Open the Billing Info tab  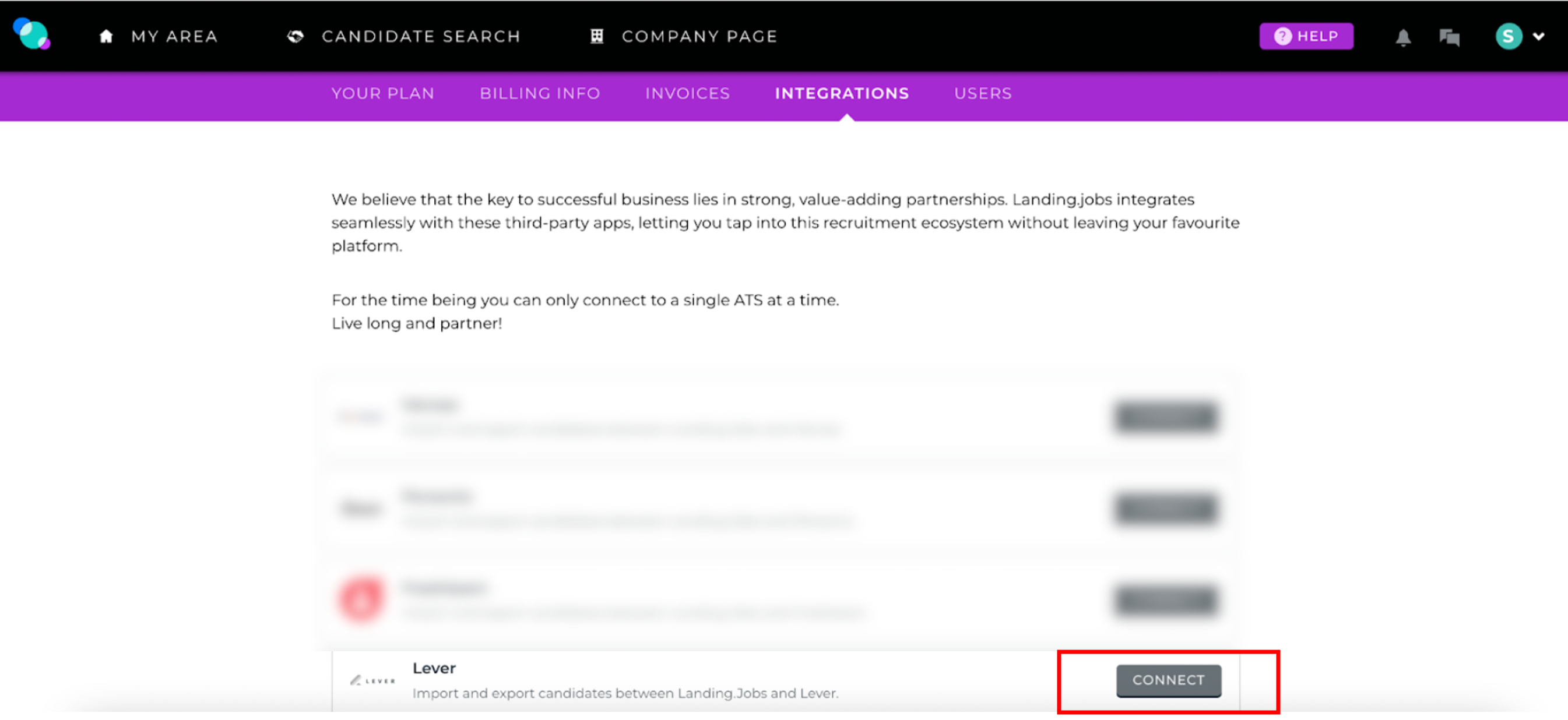540,94
